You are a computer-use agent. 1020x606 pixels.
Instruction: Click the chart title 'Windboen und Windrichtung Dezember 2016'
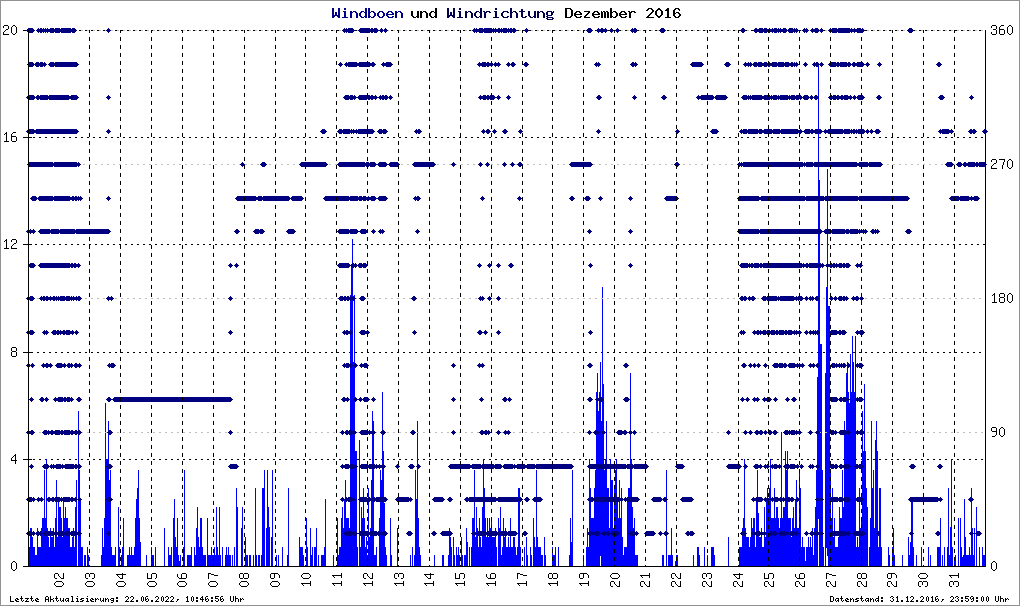coord(506,13)
